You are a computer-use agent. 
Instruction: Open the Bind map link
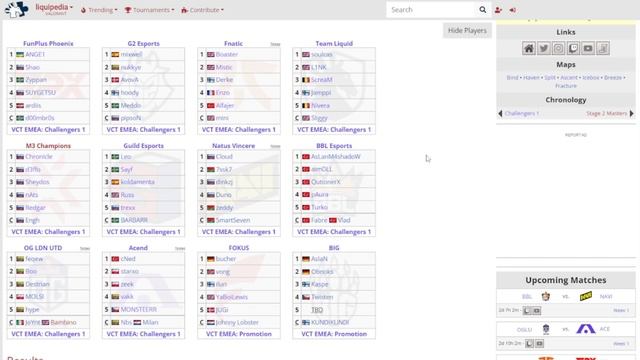click(512, 77)
